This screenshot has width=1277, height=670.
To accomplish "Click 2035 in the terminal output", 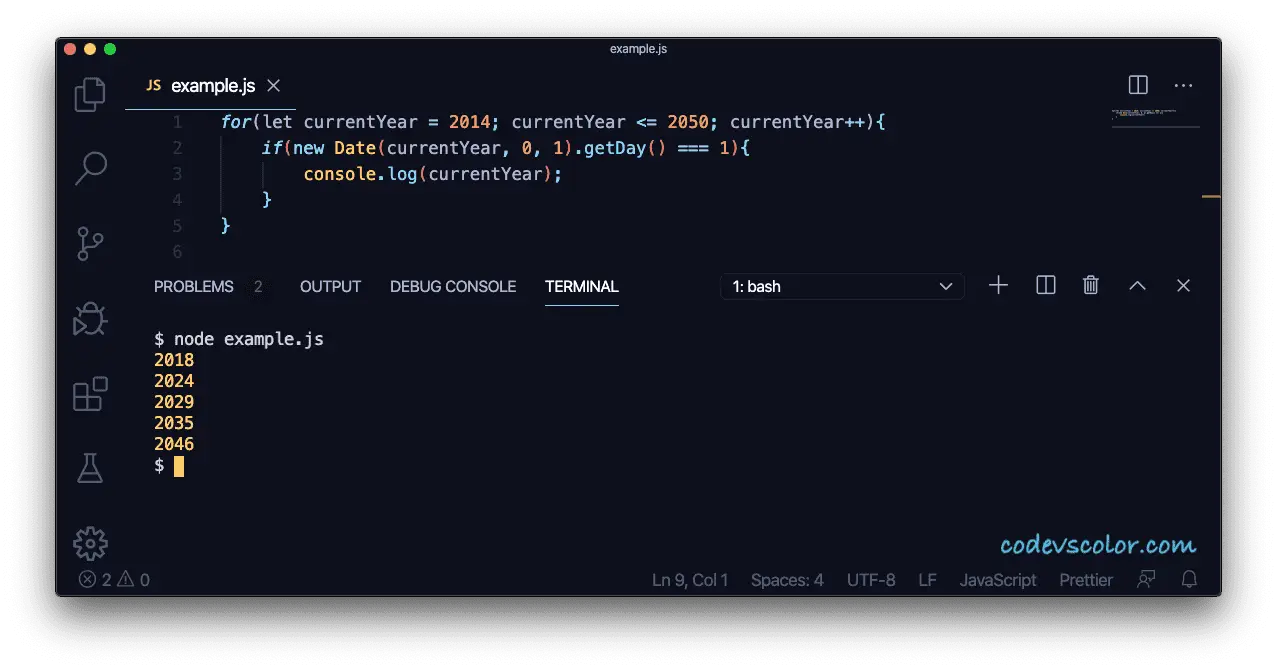I will coord(174,423).
